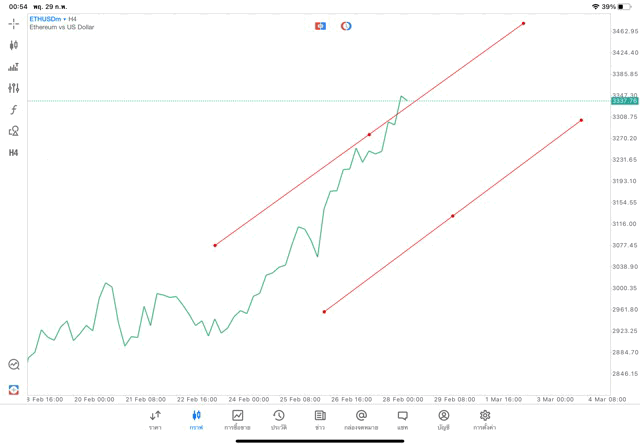The image size is (640, 447).
Task: Open the ประวัติ (history) tab
Action: pos(279,419)
